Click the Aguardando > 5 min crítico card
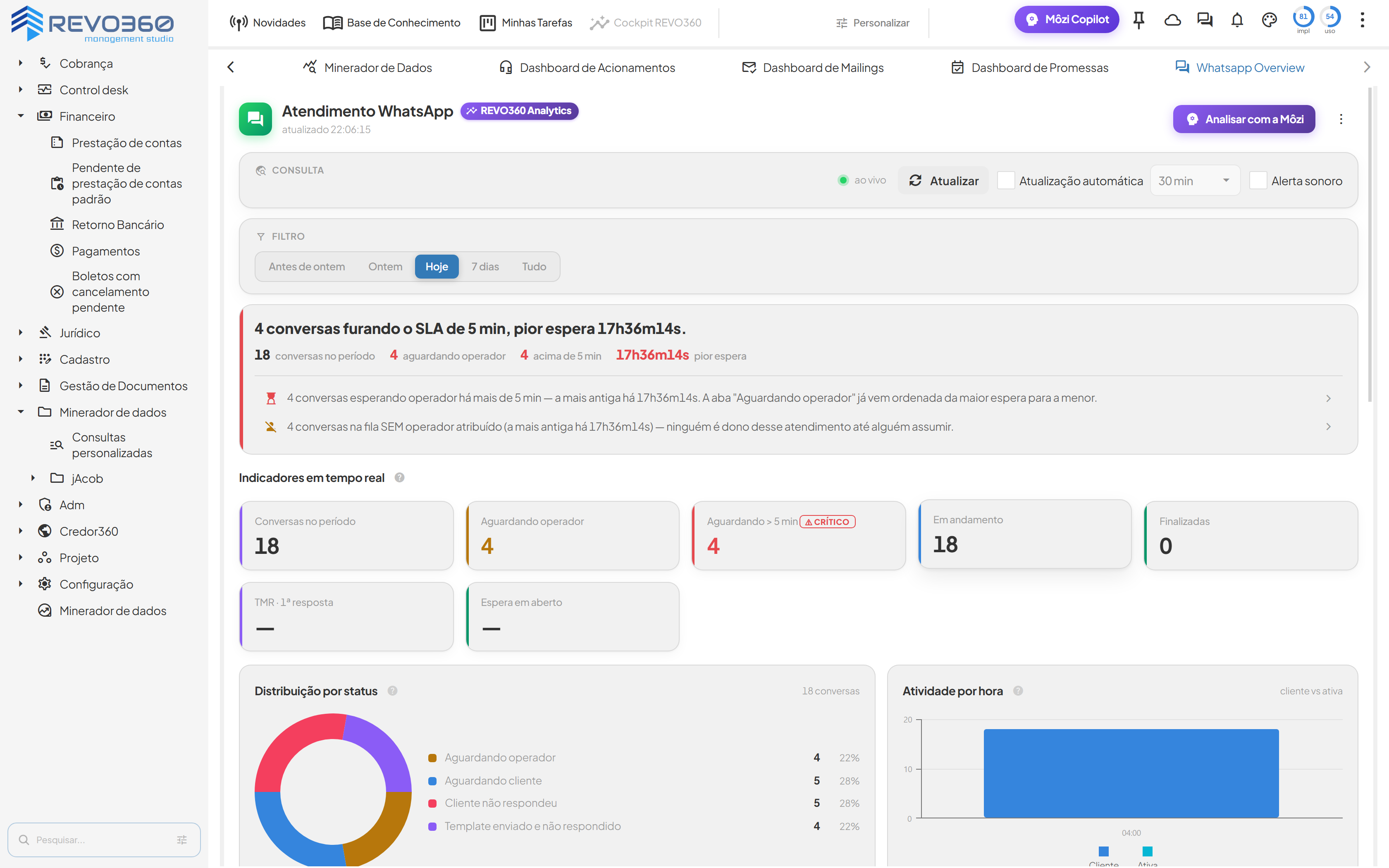The image size is (1389, 868). [x=798, y=535]
